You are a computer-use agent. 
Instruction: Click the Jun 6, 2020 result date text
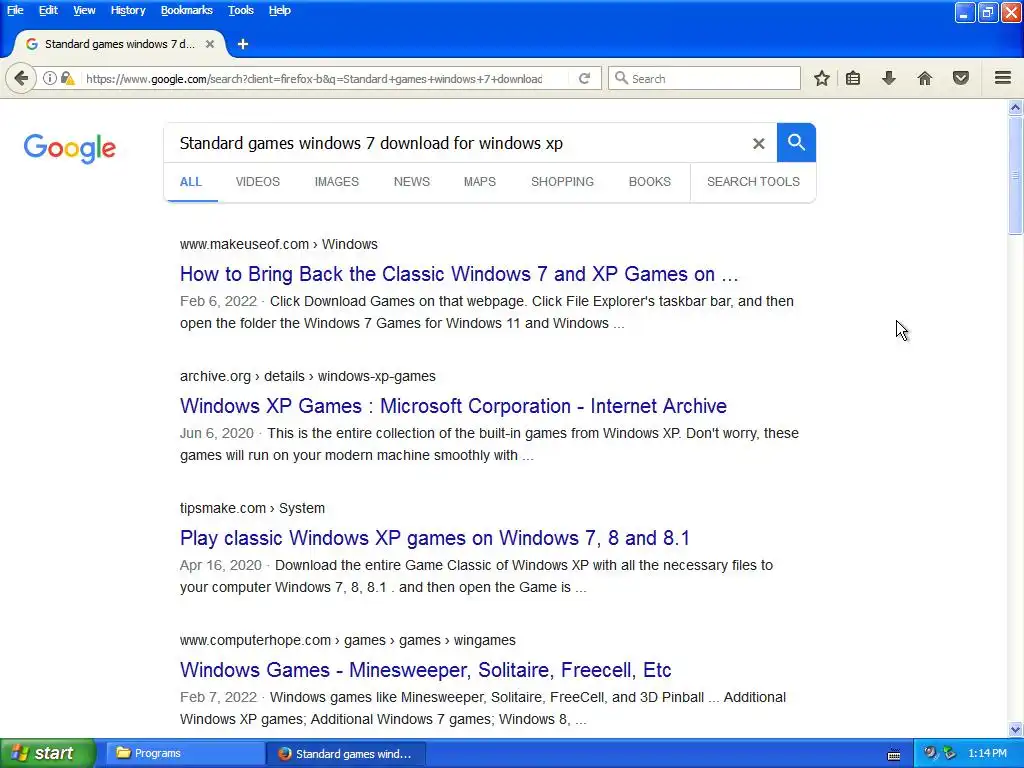point(217,433)
